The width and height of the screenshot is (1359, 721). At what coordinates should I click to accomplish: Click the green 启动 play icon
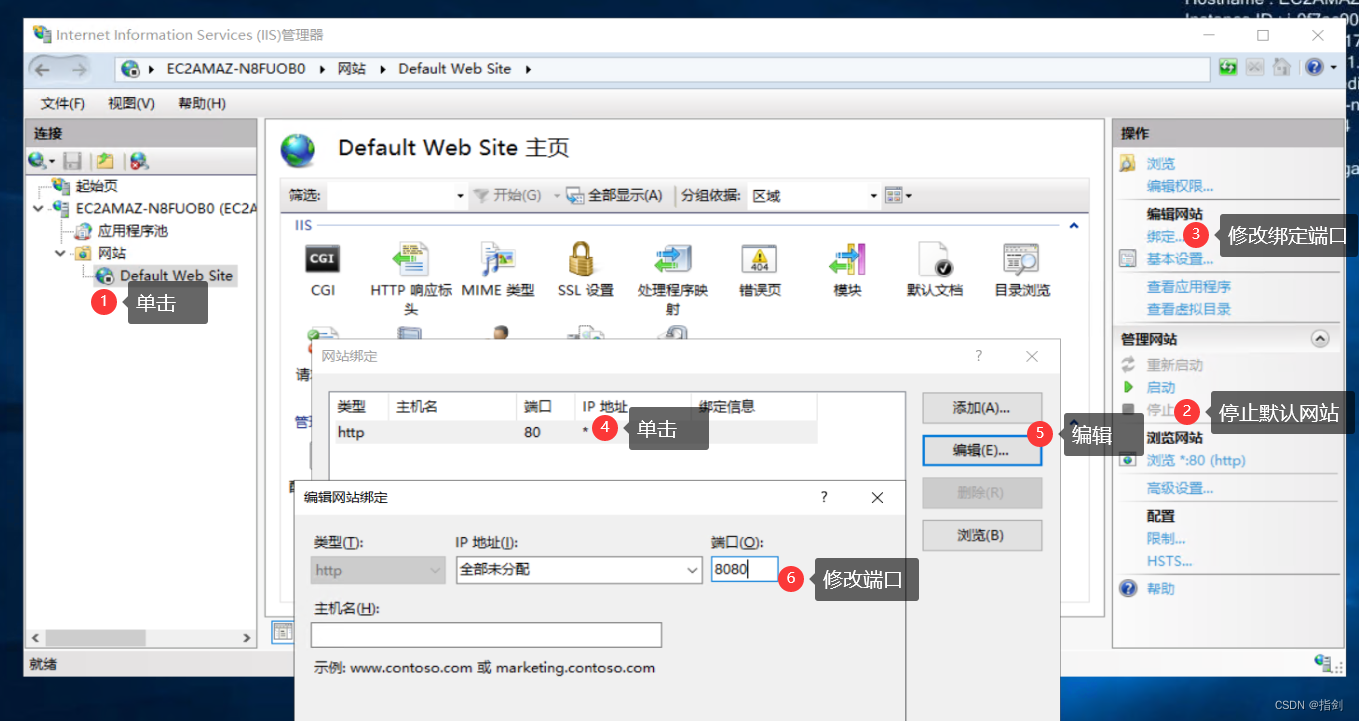pos(1128,387)
